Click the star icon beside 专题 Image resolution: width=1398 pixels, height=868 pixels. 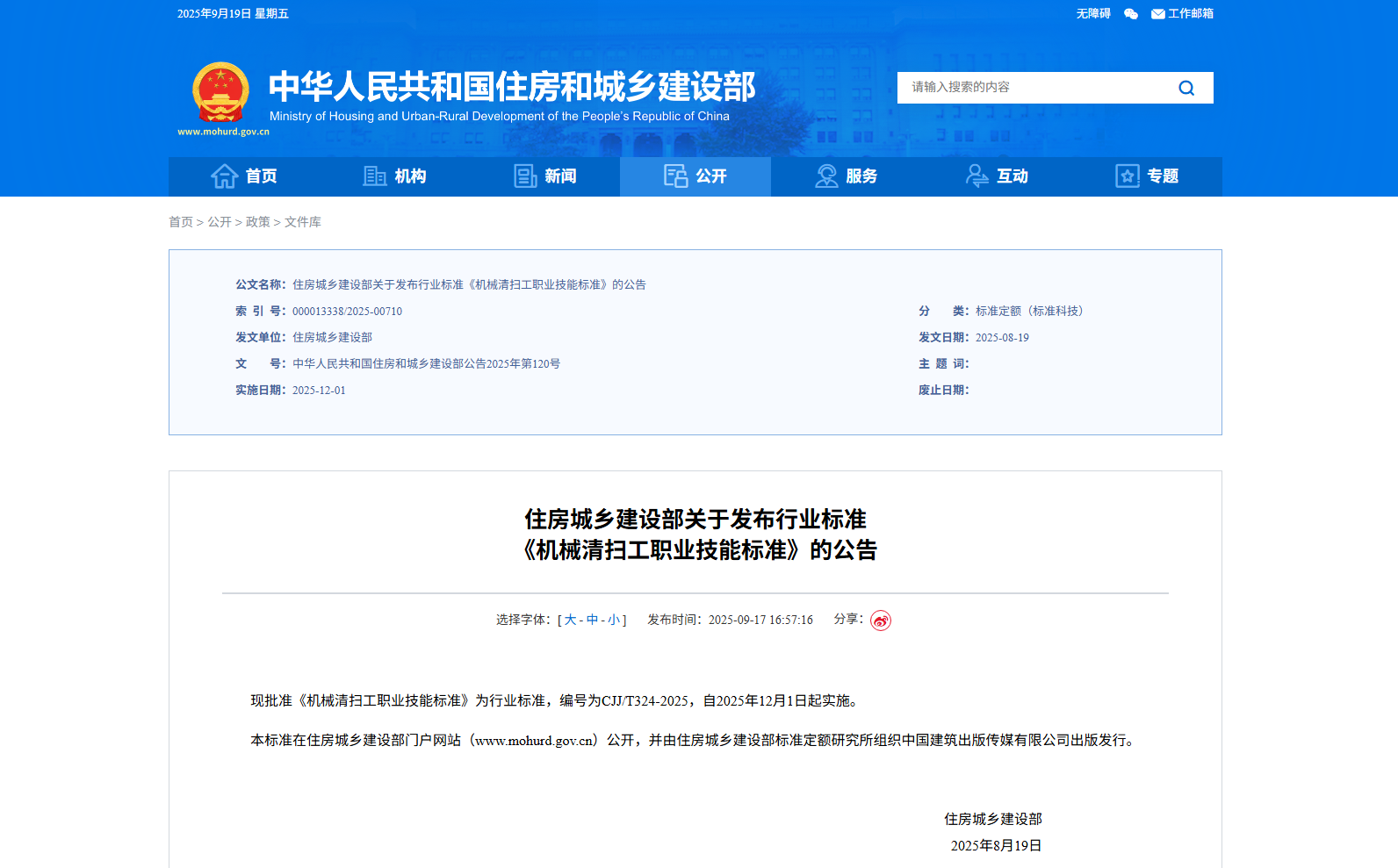tap(1127, 176)
